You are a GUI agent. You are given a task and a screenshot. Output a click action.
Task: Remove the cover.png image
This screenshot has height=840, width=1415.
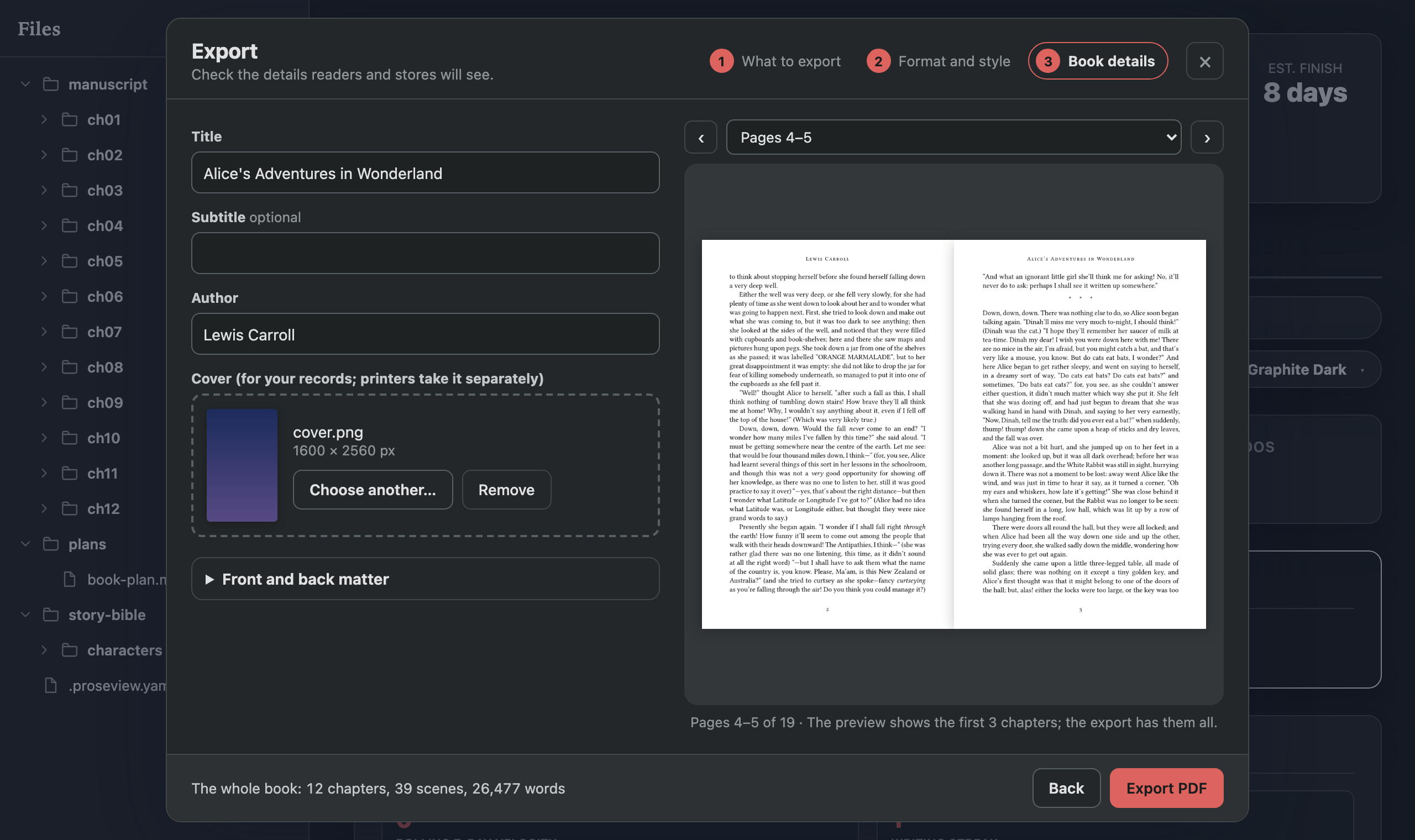506,490
